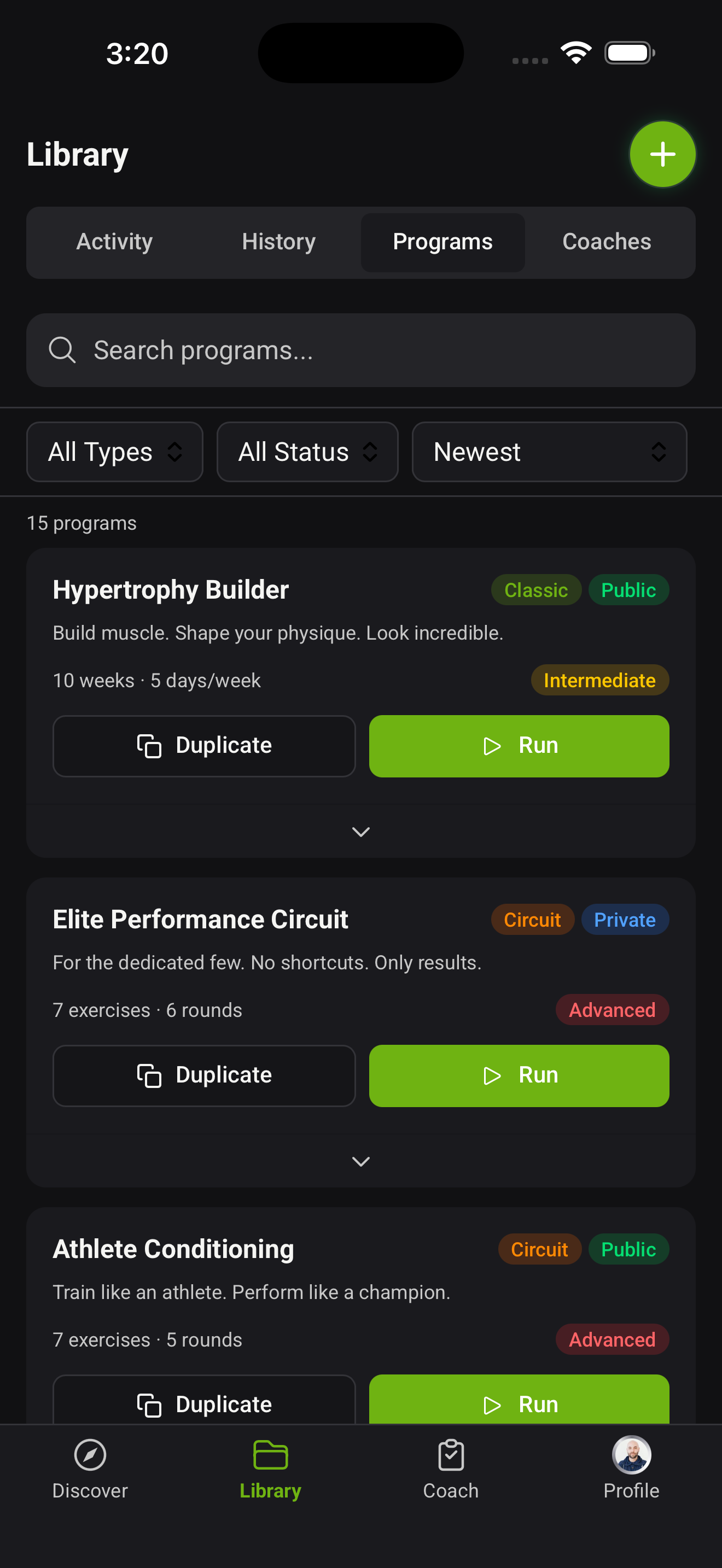Select the Public badge on Hypertrophy Builder
This screenshot has width=722, height=1568.
[629, 589]
